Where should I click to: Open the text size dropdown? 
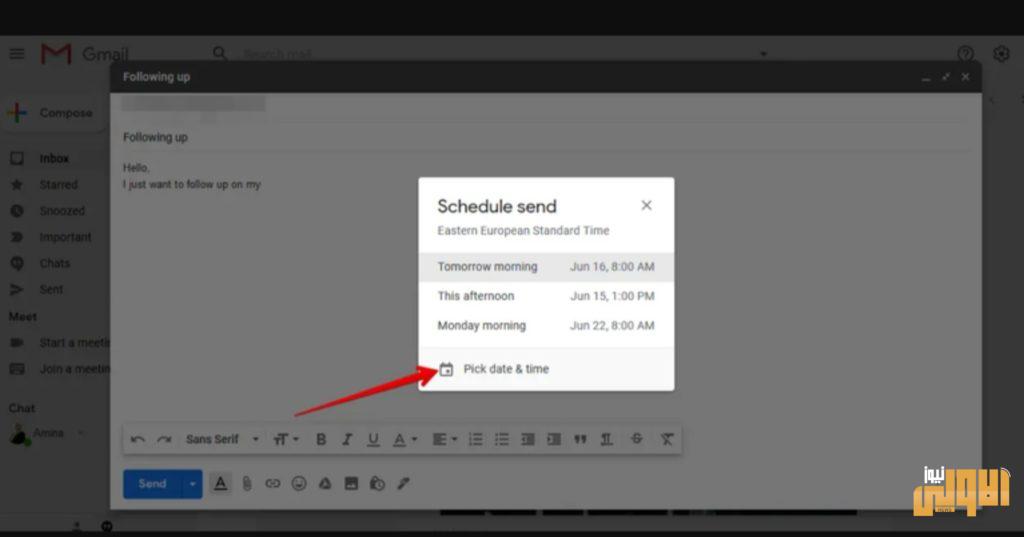[x=285, y=440]
